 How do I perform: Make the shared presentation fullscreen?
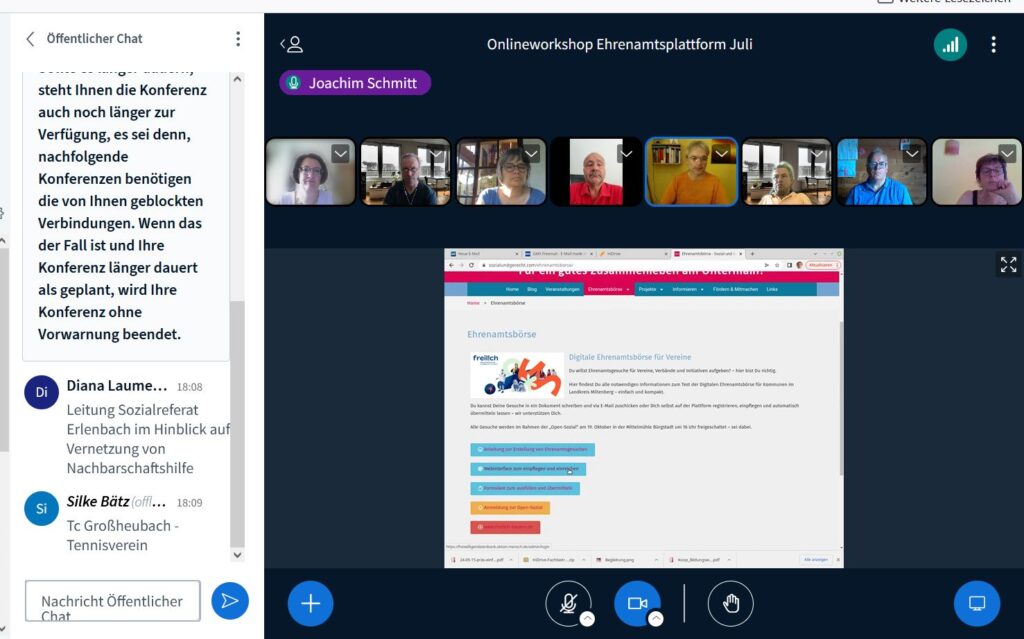(1008, 264)
